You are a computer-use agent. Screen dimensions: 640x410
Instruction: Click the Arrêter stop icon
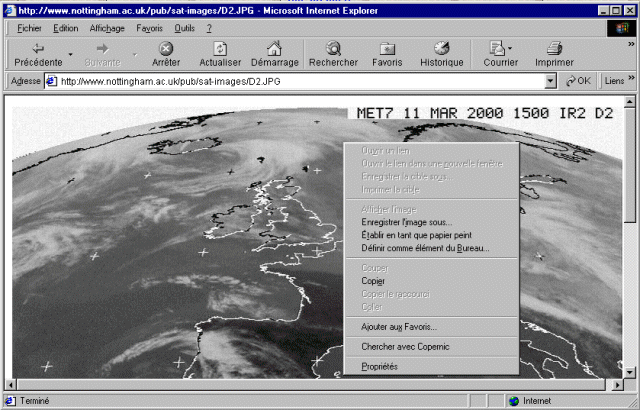coord(166,48)
